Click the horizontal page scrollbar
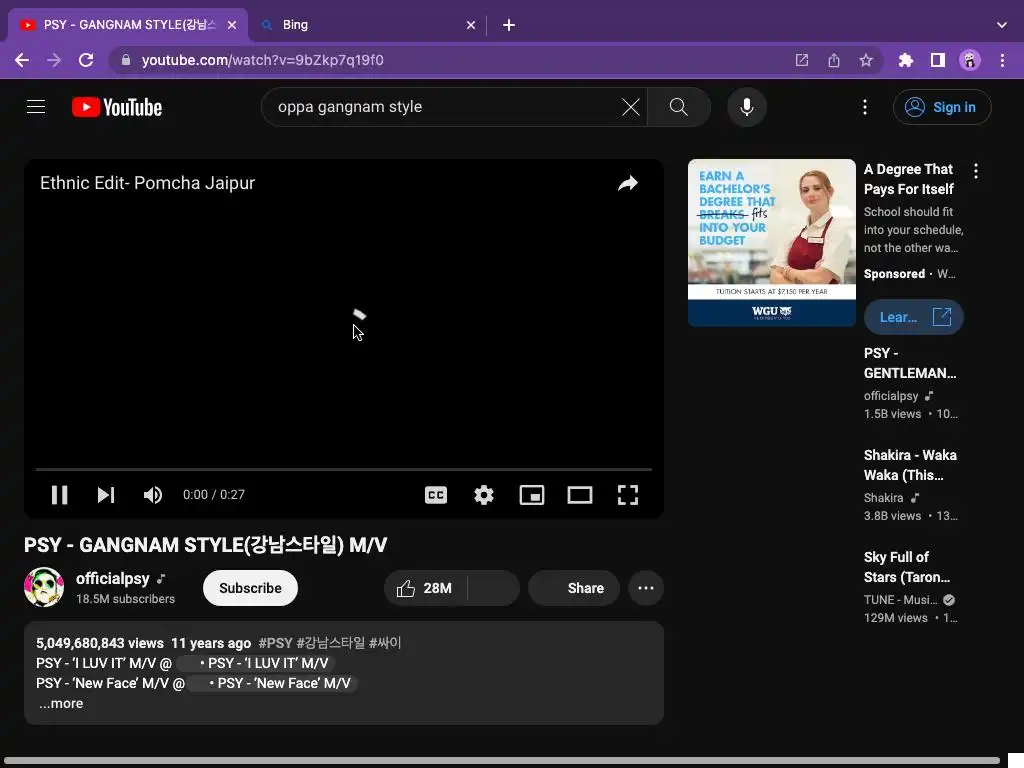The height and width of the screenshot is (768, 1024). 502,761
